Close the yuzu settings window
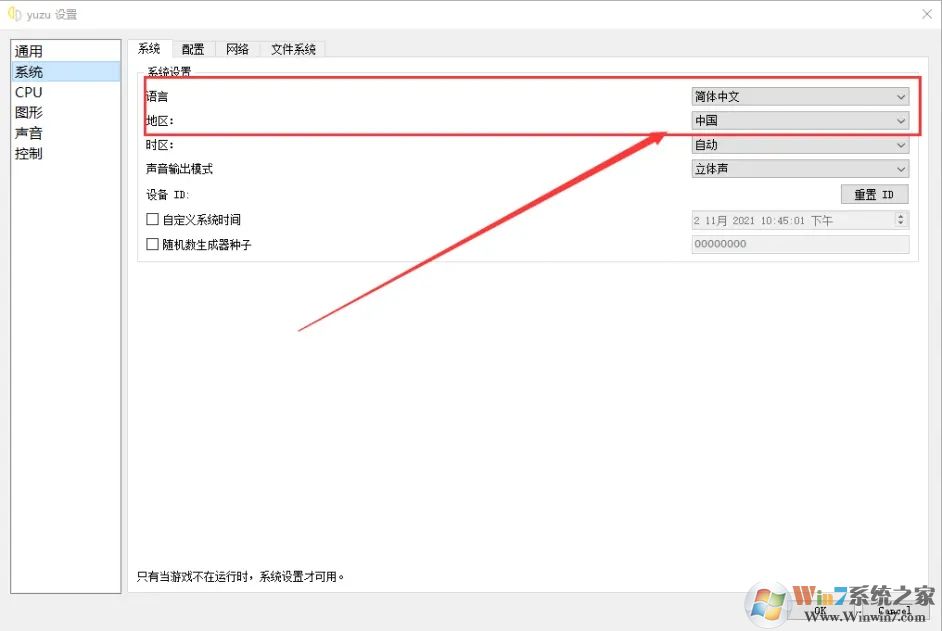 click(927, 14)
